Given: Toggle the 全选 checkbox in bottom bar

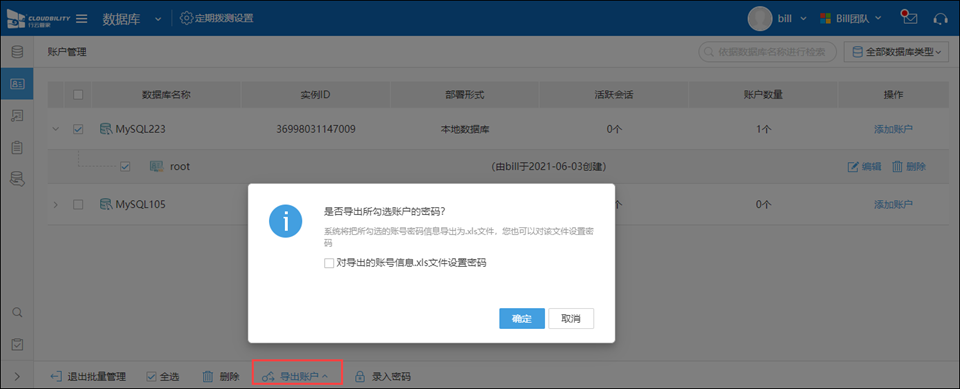Looking at the screenshot, I should [151, 377].
